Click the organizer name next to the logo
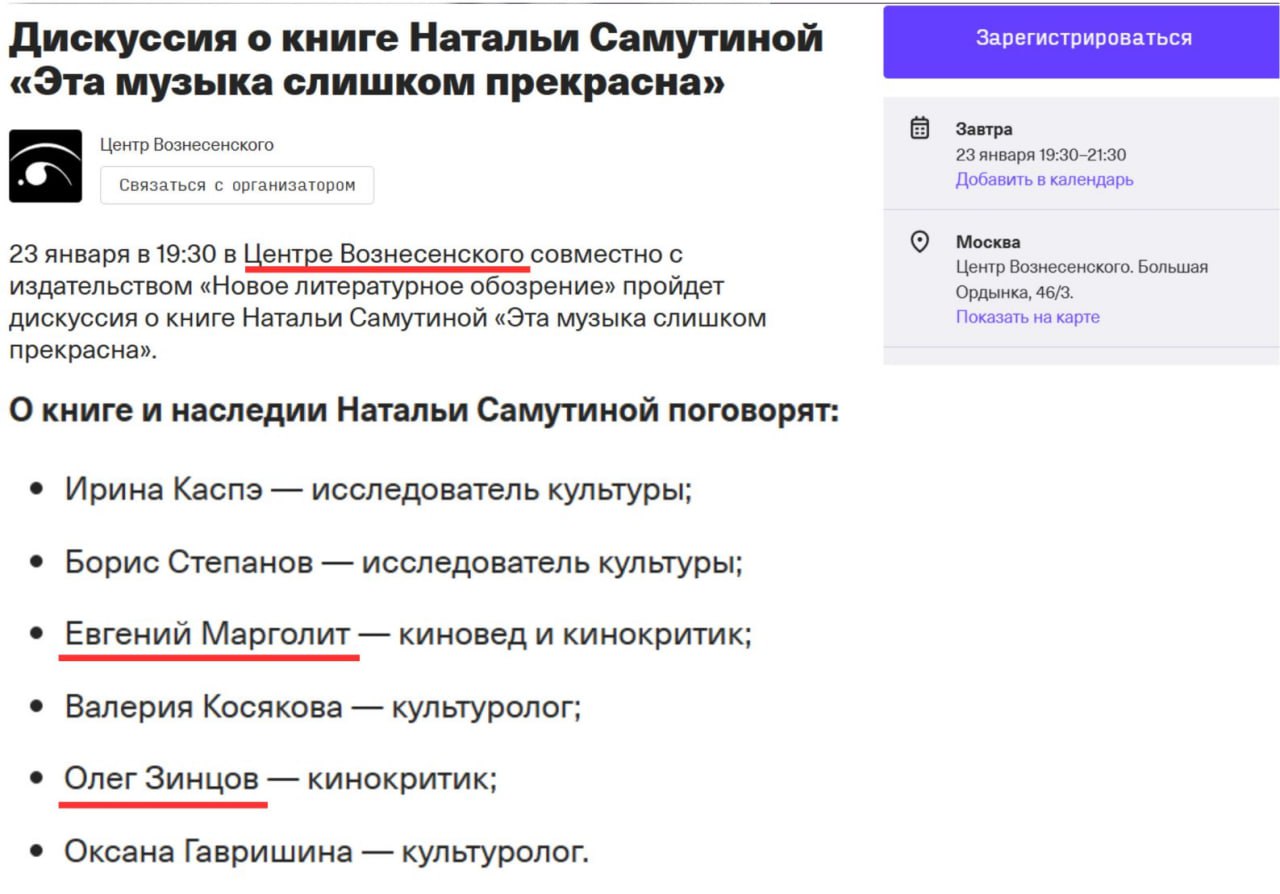1280x894 pixels. click(186, 145)
